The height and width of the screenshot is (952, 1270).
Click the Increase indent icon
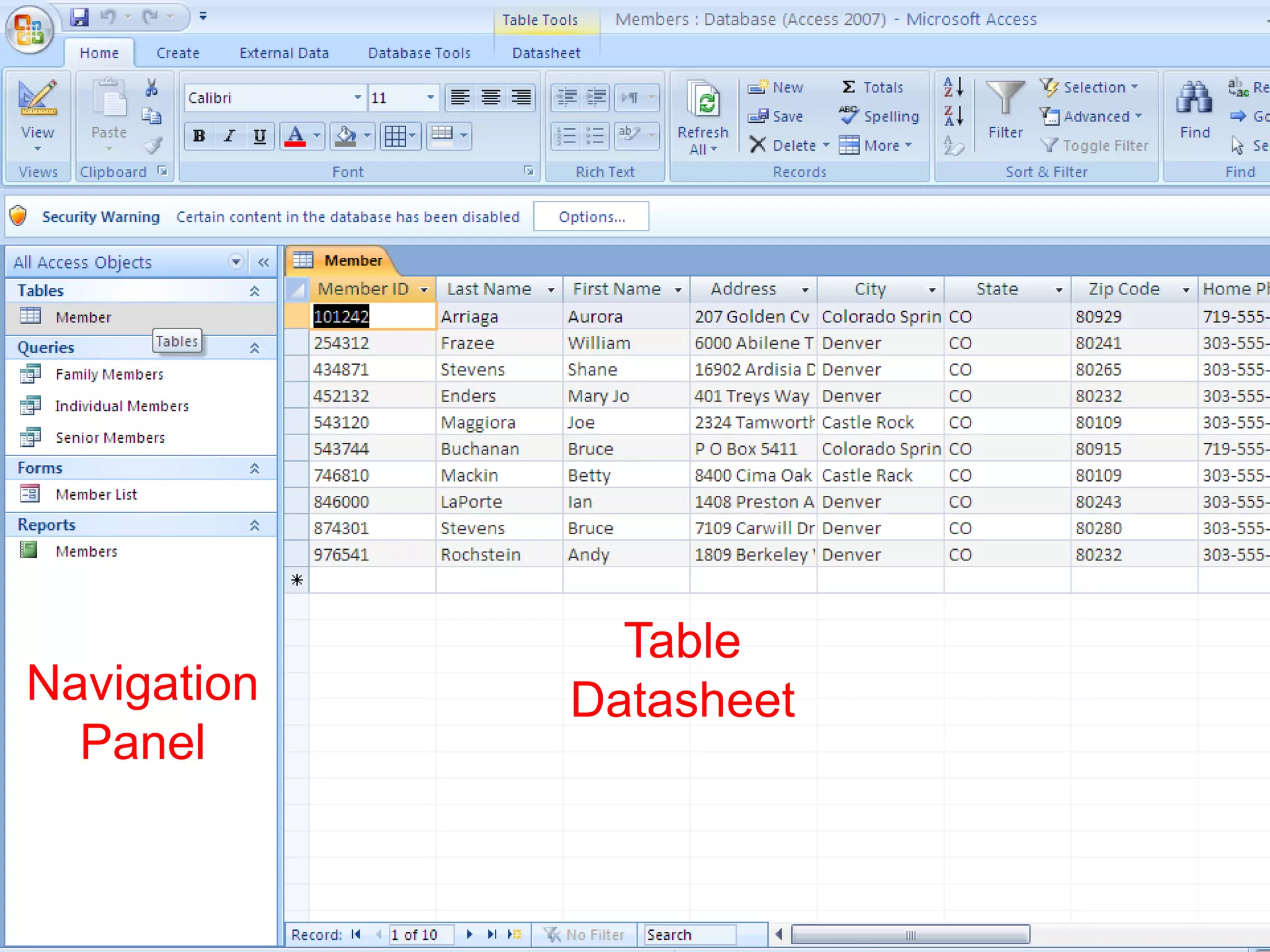pyautogui.click(x=595, y=97)
